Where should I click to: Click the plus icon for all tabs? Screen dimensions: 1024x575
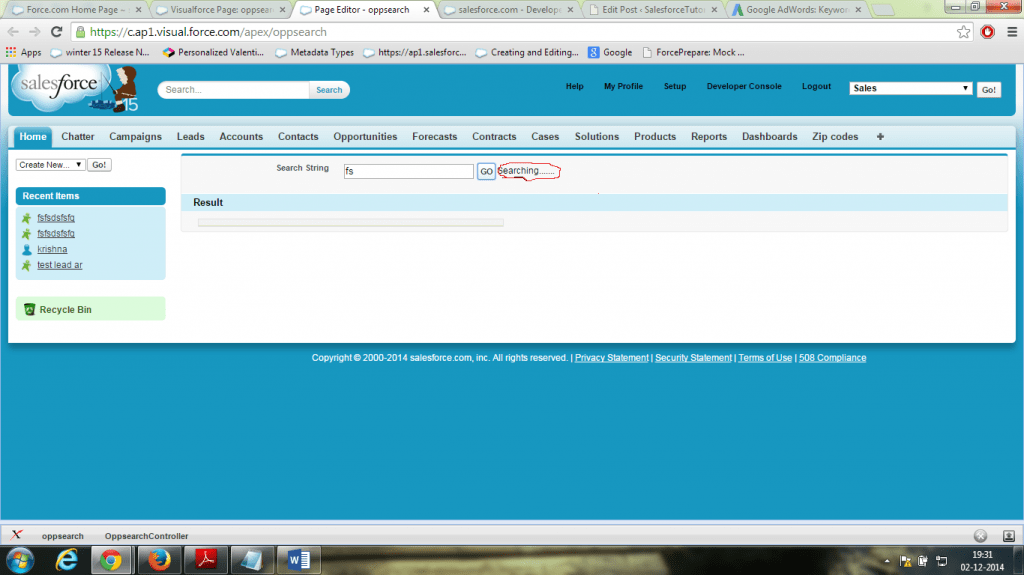click(880, 137)
